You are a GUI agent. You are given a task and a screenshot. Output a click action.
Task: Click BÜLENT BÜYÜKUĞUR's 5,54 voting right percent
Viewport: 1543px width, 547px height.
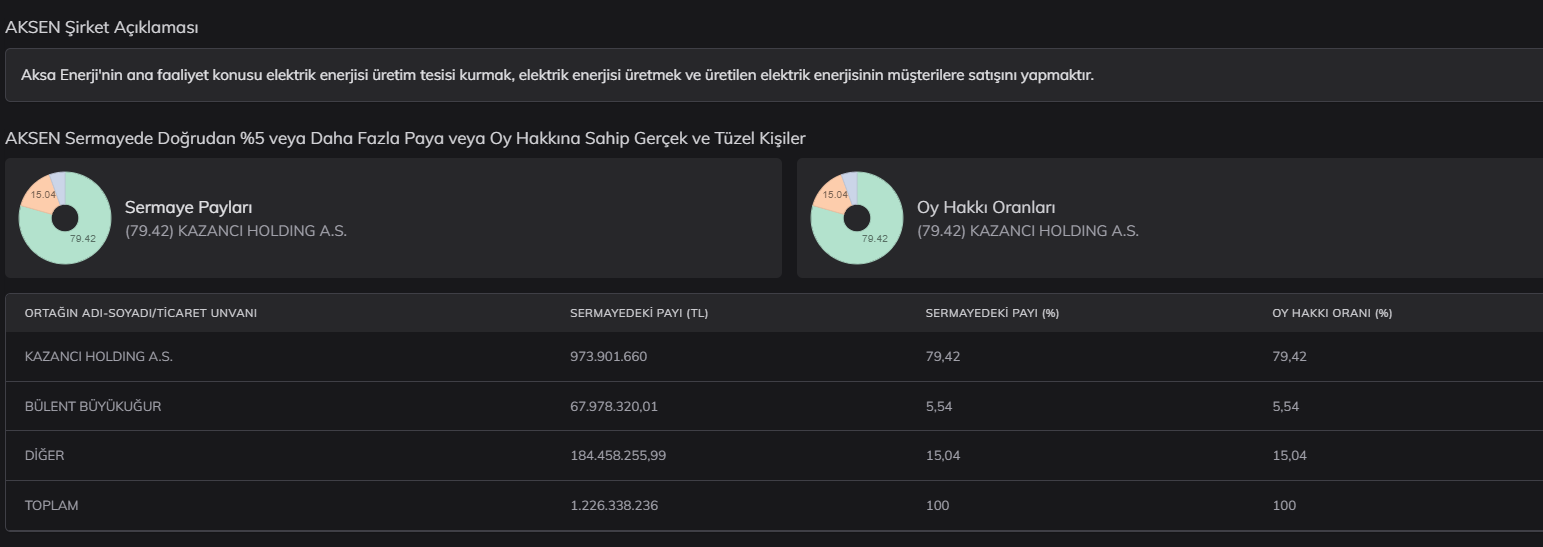point(1285,406)
